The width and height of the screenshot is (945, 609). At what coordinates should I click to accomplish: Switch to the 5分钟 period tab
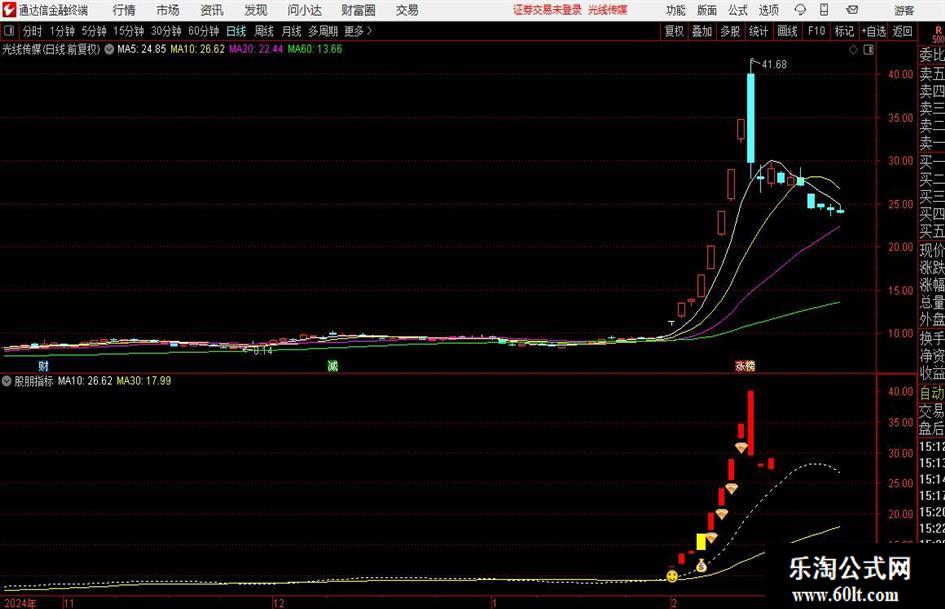click(x=94, y=31)
